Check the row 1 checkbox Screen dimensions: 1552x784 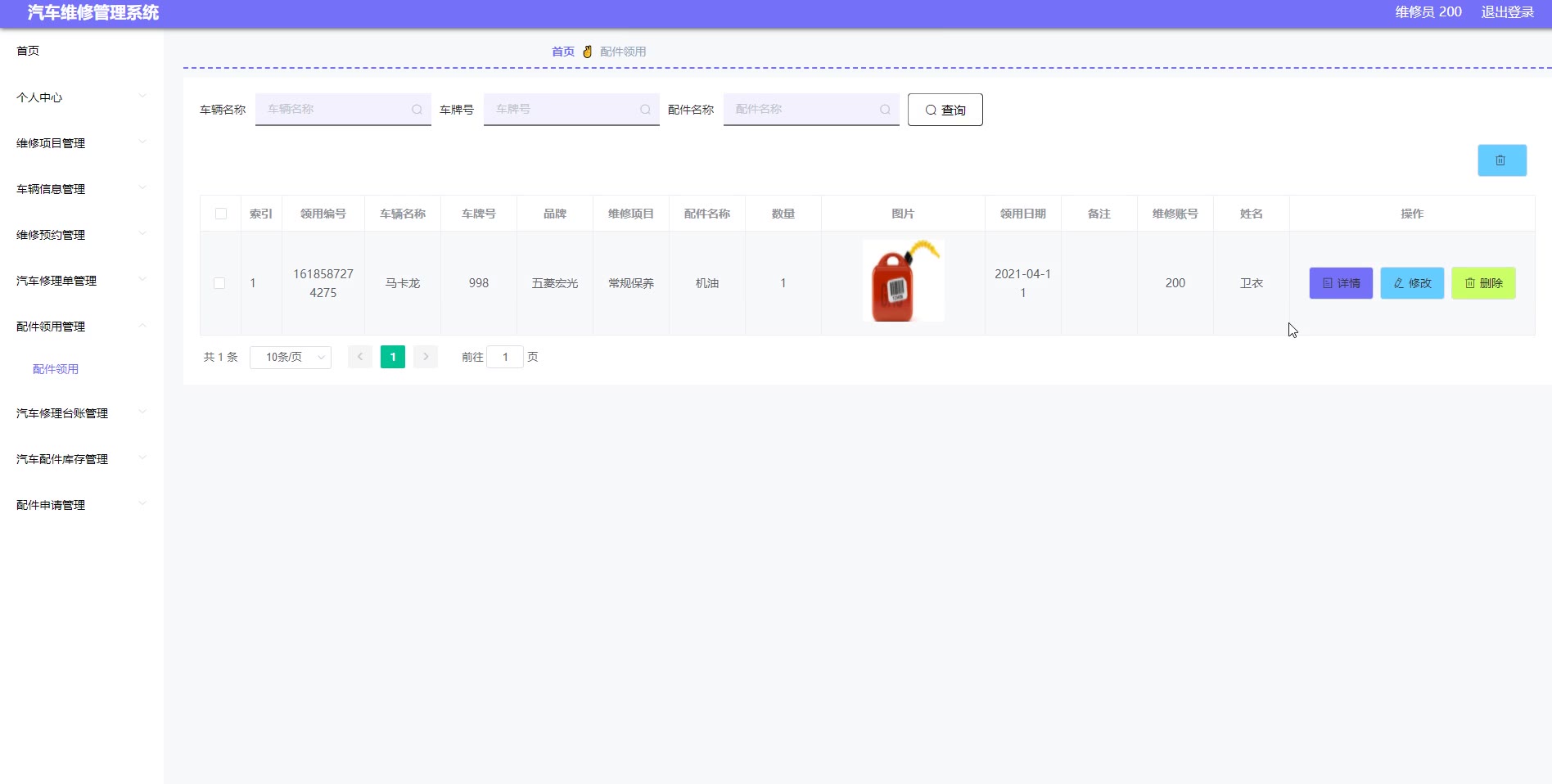219,283
